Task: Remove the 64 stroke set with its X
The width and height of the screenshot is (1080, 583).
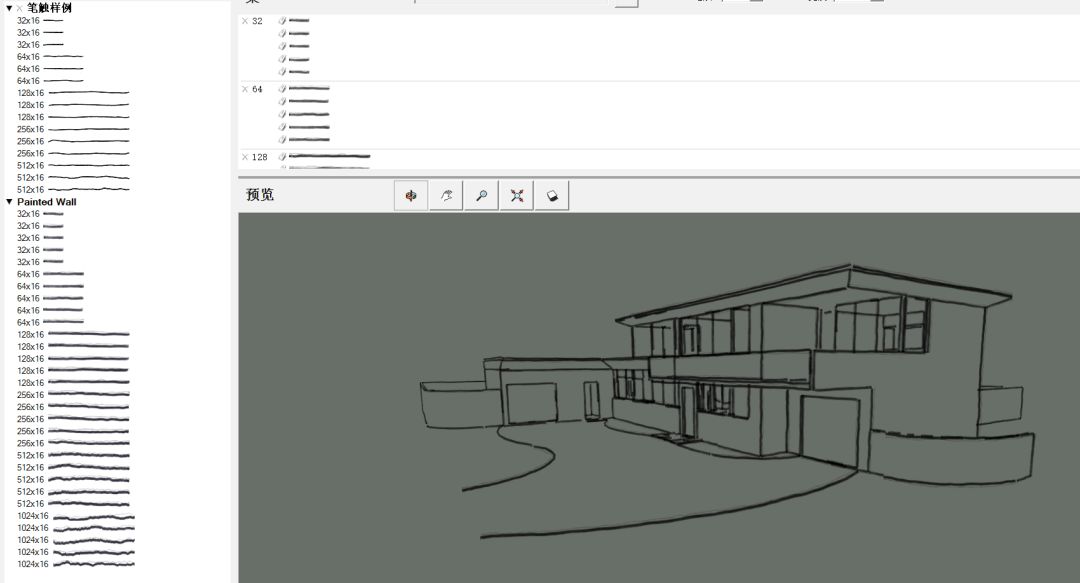Action: point(245,89)
